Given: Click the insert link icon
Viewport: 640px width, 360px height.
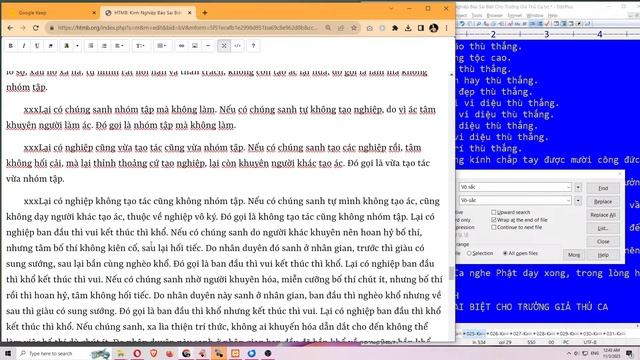Looking at the screenshot, I should pyautogui.click(x=182, y=46).
